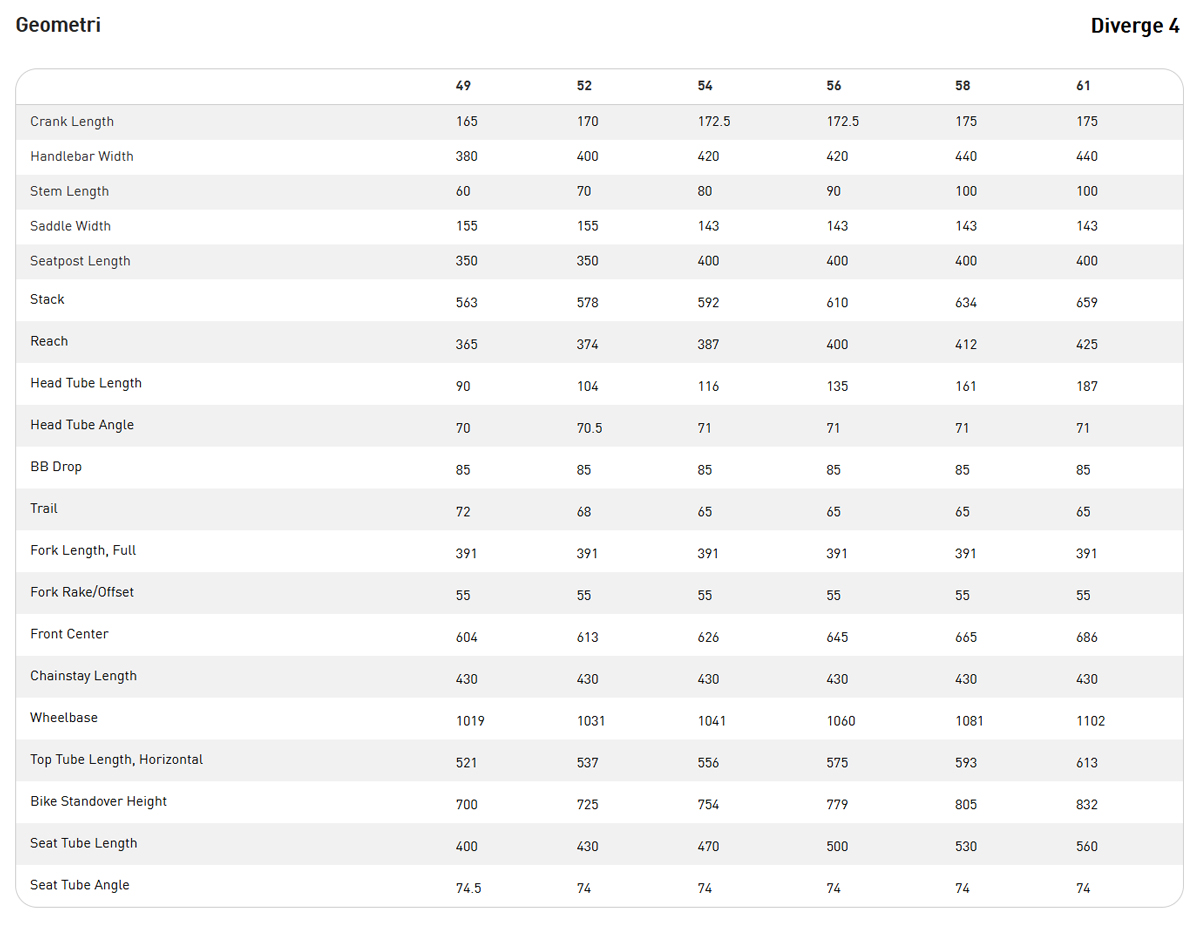Select the head tube angle value 70.5
Viewport: 1200px width, 936px height.
tap(590, 428)
